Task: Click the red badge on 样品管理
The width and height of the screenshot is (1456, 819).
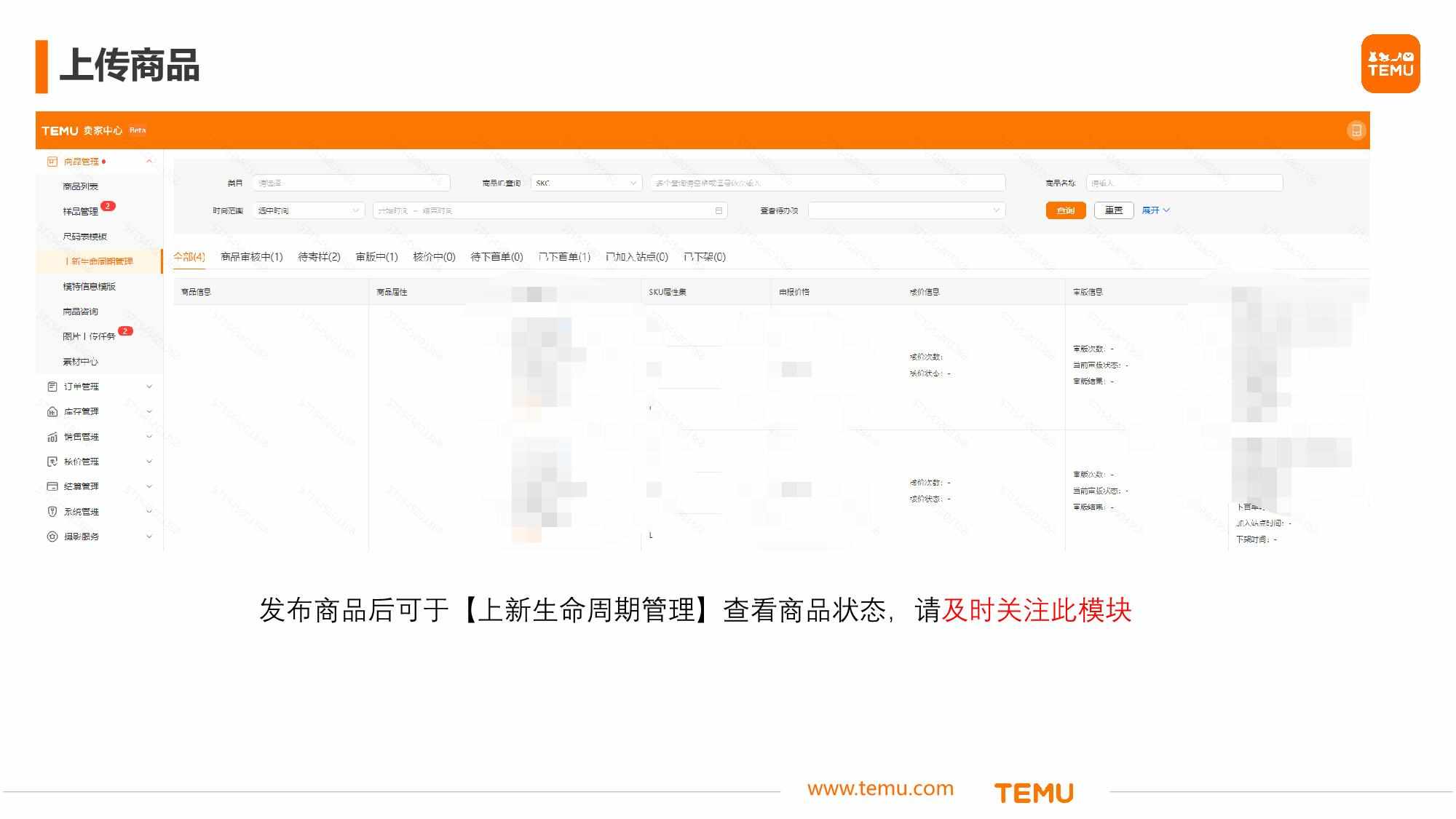Action: tap(108, 206)
